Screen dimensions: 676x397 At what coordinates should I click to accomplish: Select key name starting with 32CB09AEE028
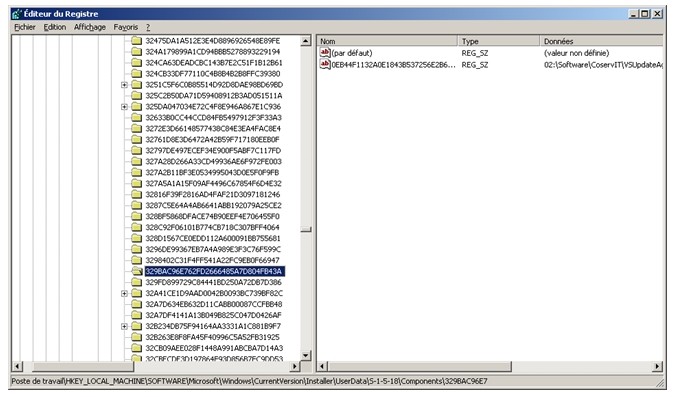(214, 348)
